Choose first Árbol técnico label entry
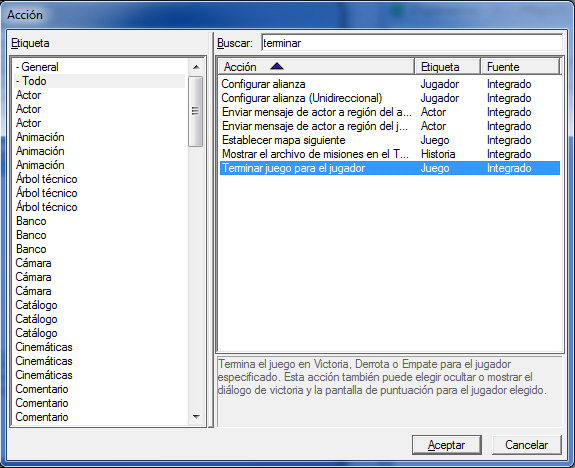Viewport: 575px width, 468px height. [x=47, y=179]
